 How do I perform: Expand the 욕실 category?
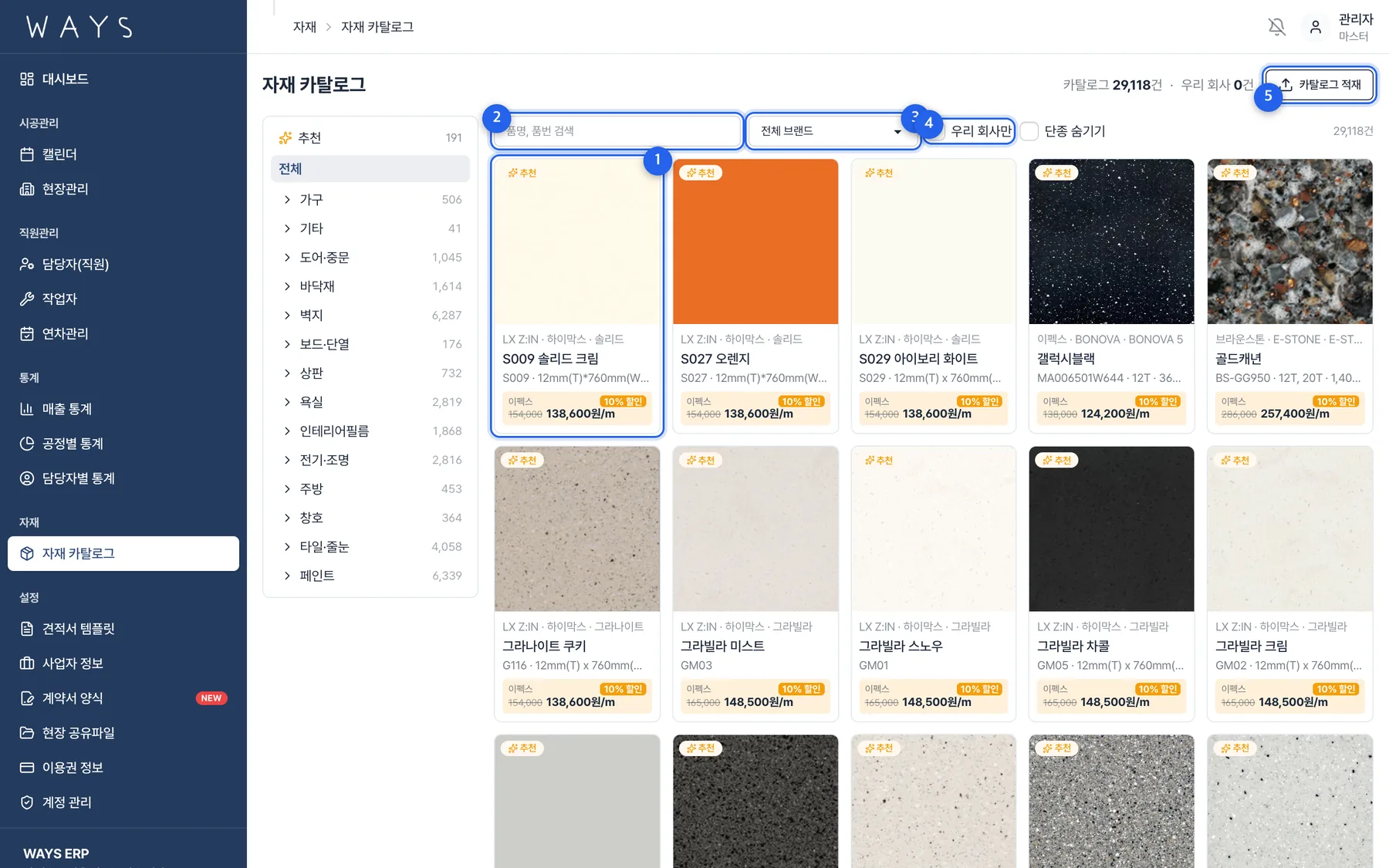[287, 402]
